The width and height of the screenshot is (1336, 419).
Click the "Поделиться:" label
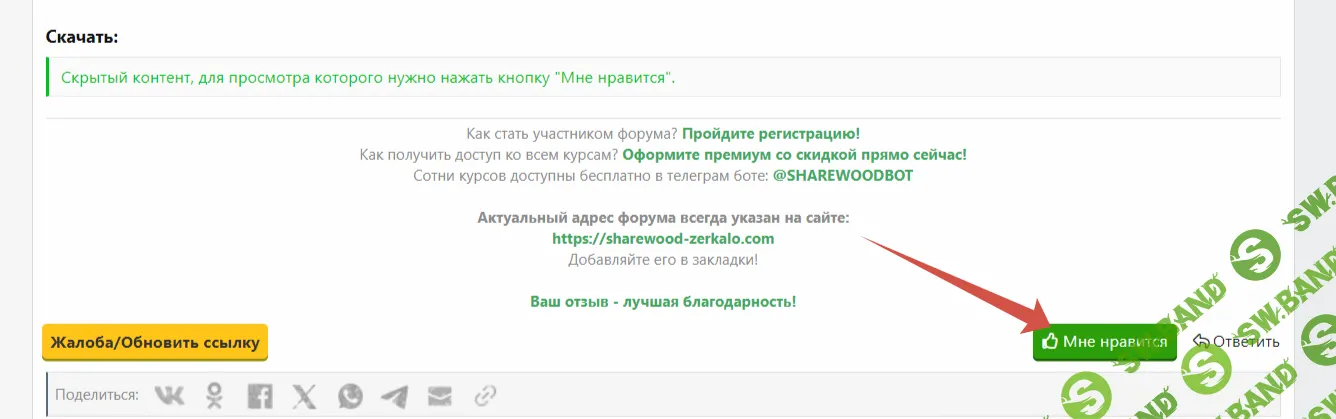tap(97, 395)
